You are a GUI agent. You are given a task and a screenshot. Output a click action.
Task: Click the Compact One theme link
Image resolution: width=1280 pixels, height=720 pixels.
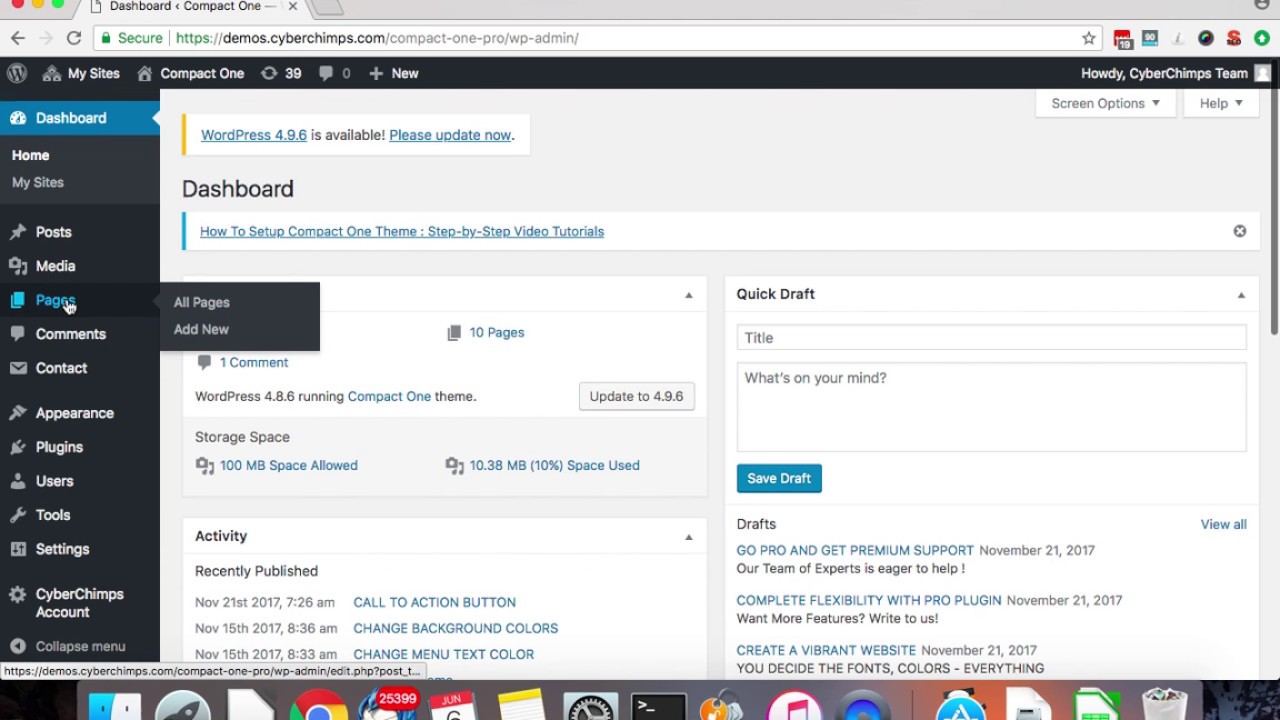[389, 396]
